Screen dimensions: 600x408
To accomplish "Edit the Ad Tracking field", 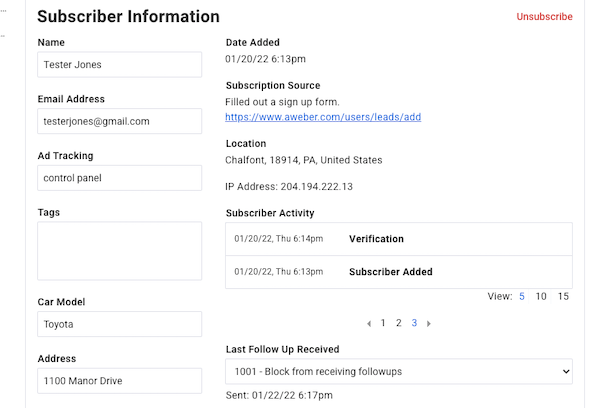I will (119, 178).
